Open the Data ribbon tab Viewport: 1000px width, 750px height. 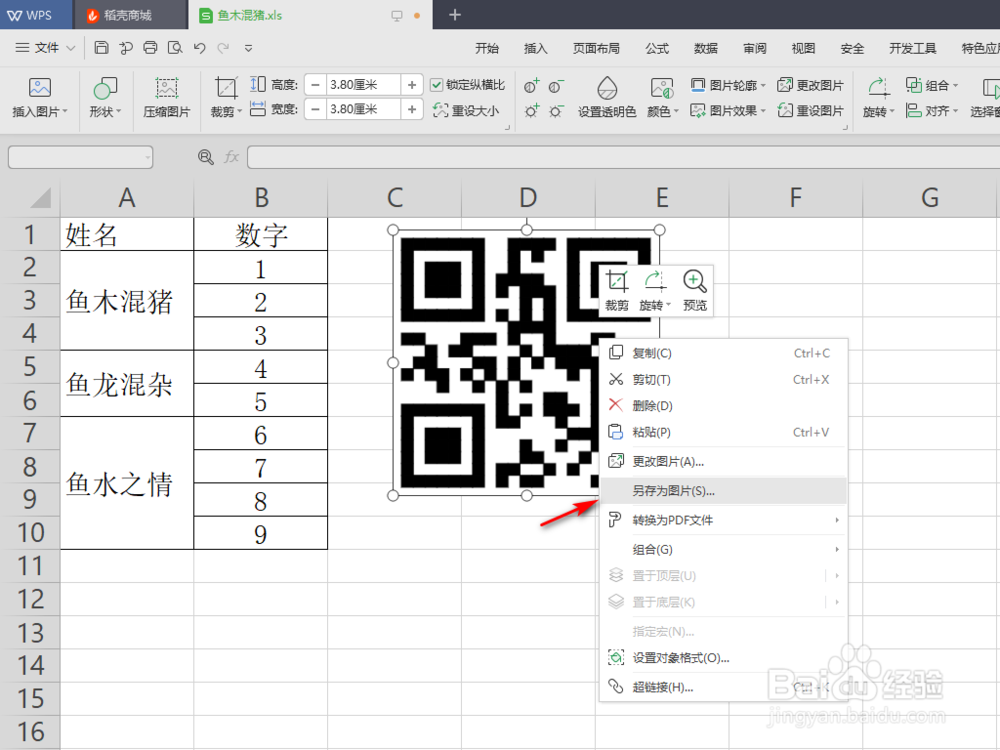point(706,48)
